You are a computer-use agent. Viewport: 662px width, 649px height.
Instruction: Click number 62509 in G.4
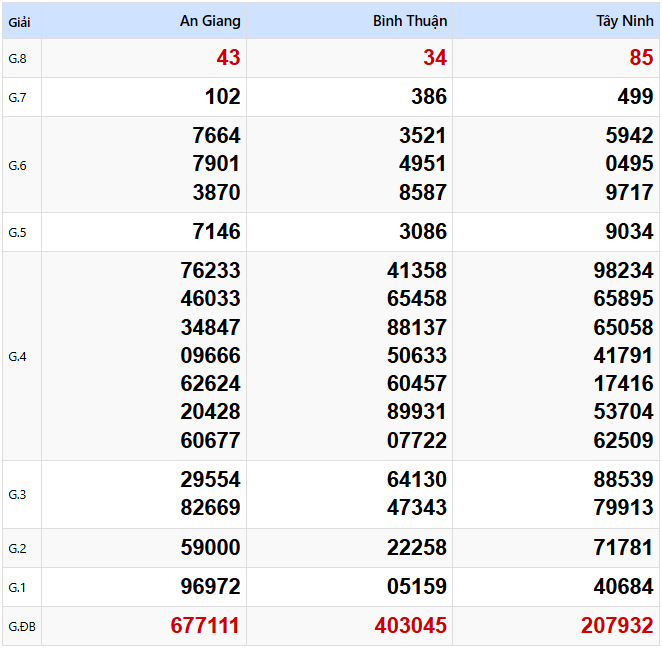point(624,440)
